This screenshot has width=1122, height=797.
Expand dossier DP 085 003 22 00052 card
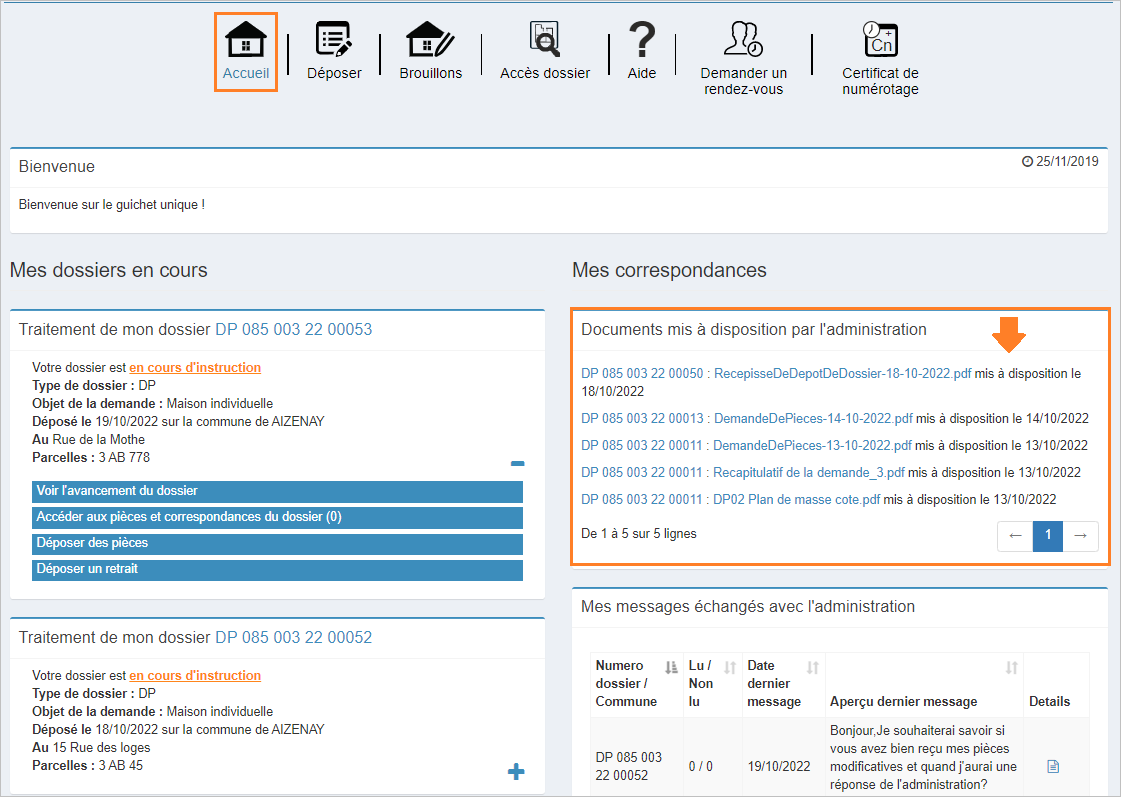[x=516, y=772]
